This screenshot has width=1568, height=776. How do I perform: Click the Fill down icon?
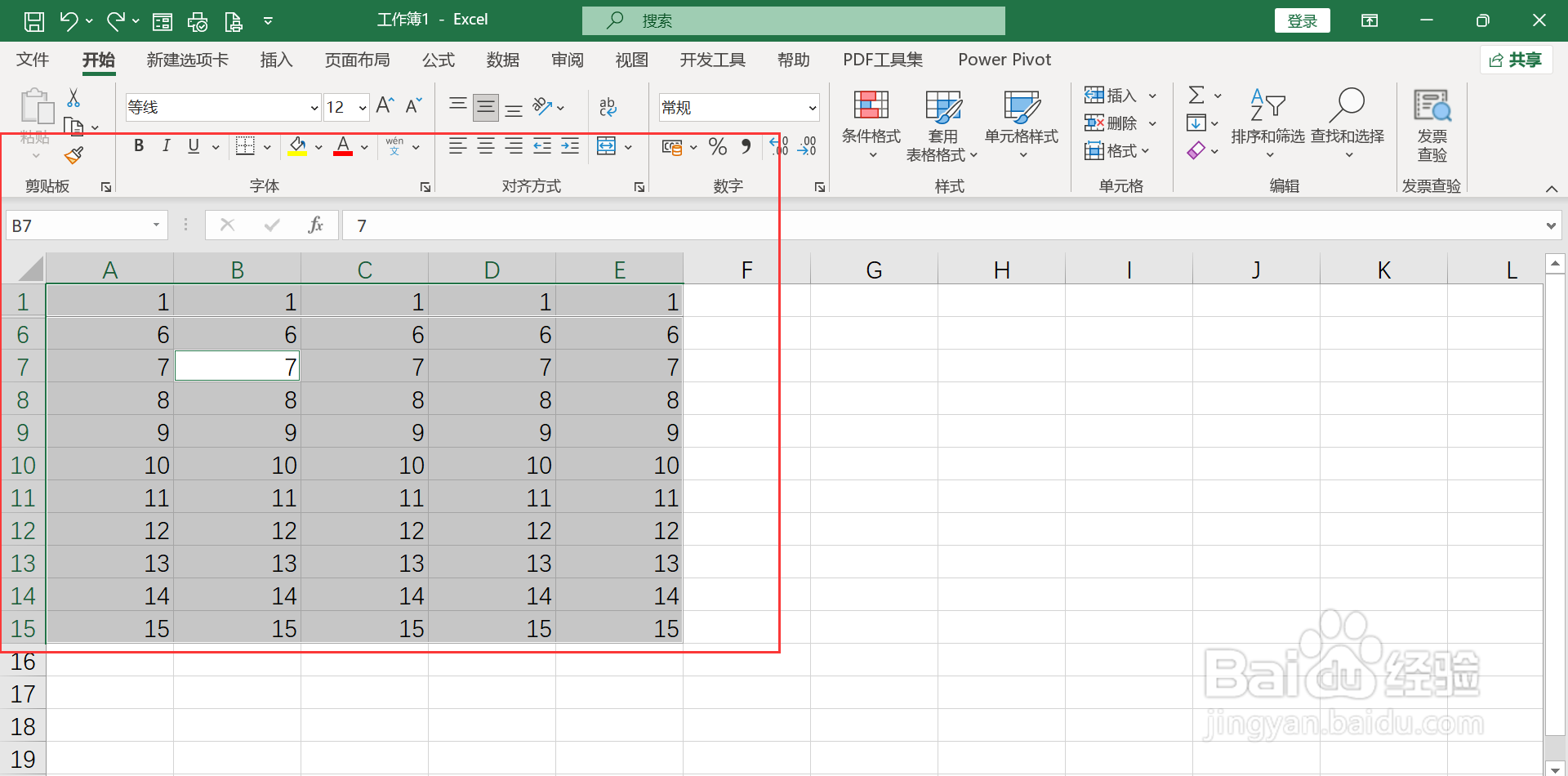[x=1196, y=123]
